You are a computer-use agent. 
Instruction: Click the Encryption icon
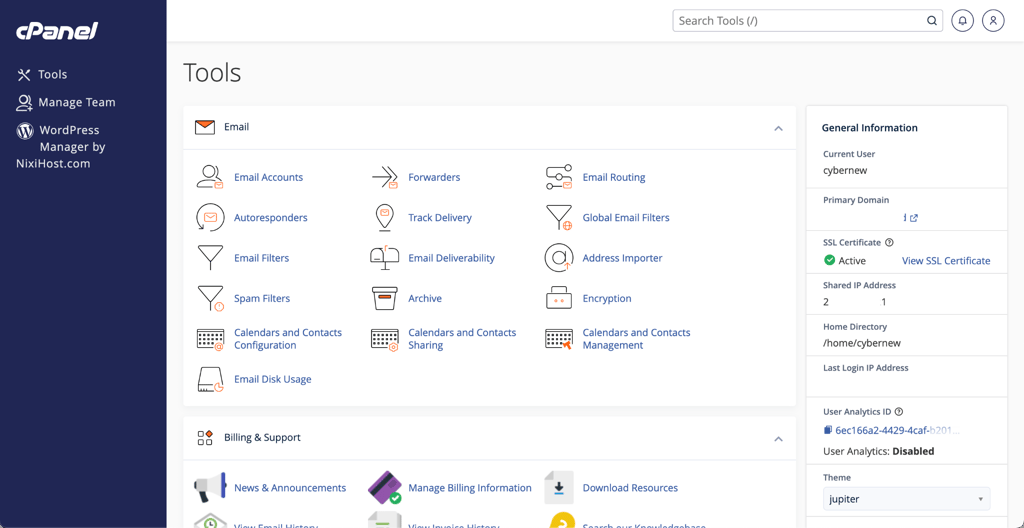(x=559, y=299)
